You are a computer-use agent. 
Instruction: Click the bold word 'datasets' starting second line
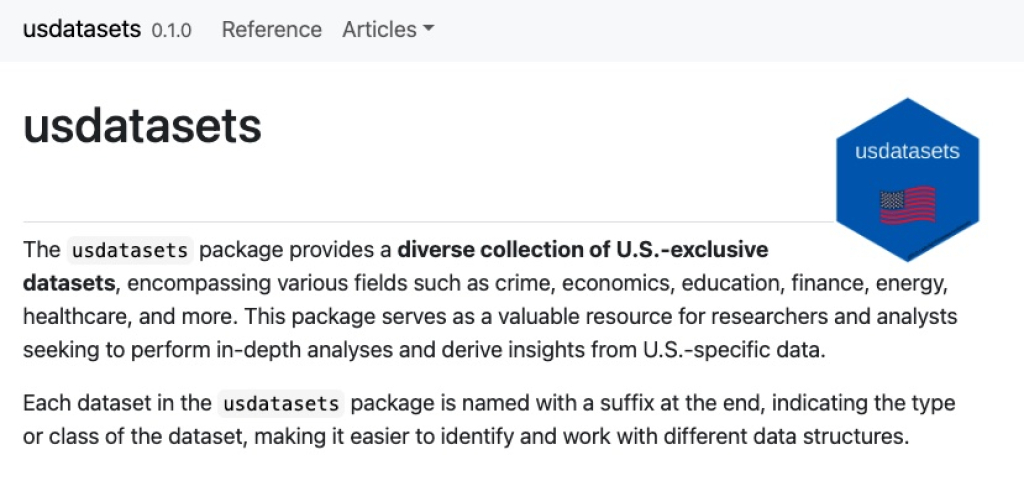69,283
